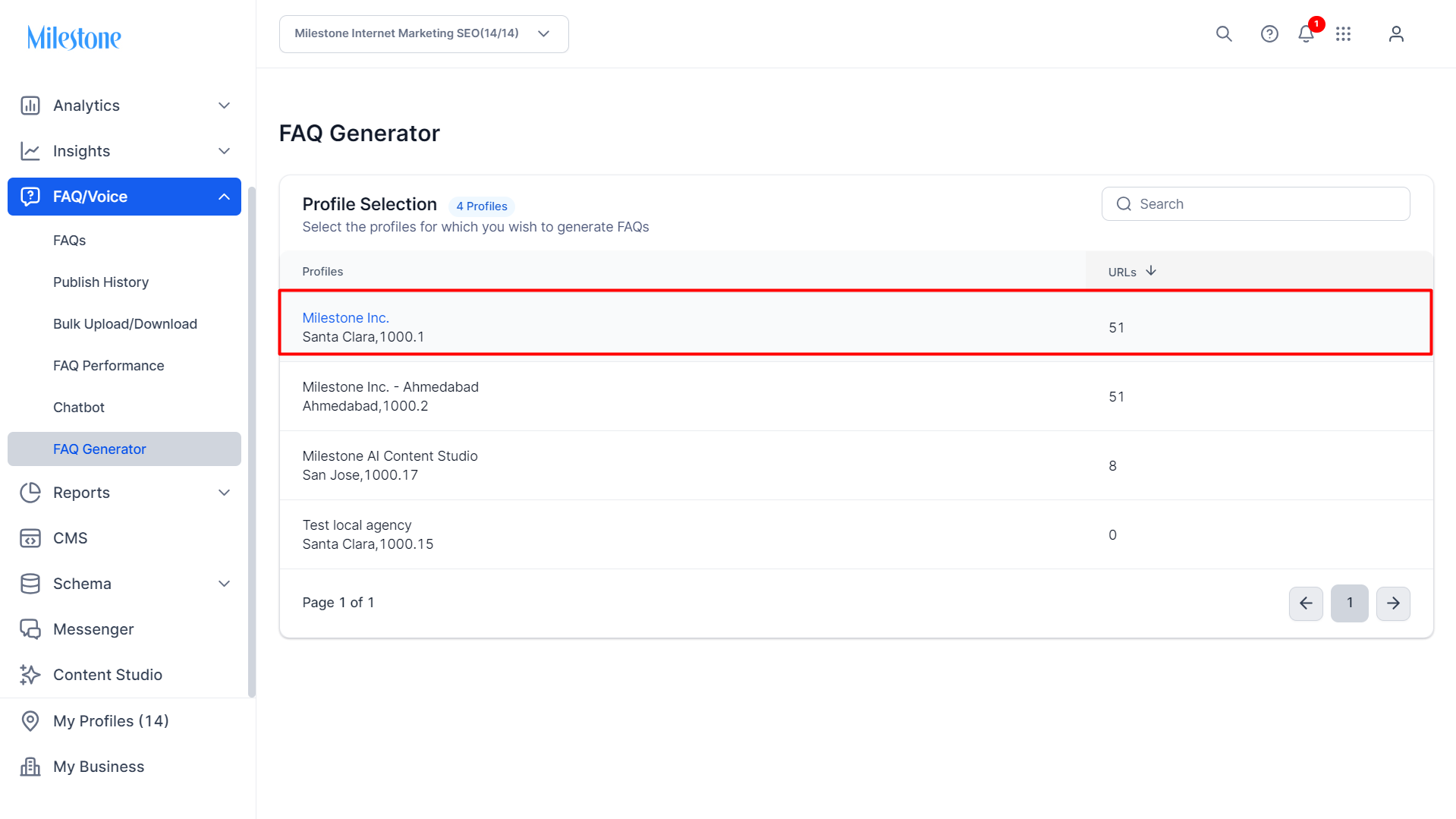
Task: Expand the Analytics menu chevron
Action: (x=224, y=106)
